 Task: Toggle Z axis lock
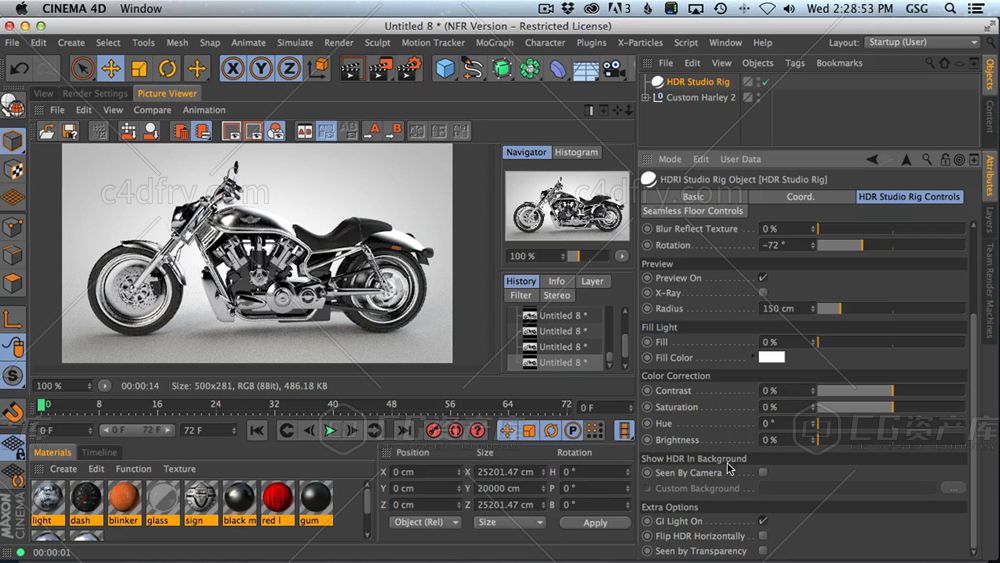289,68
